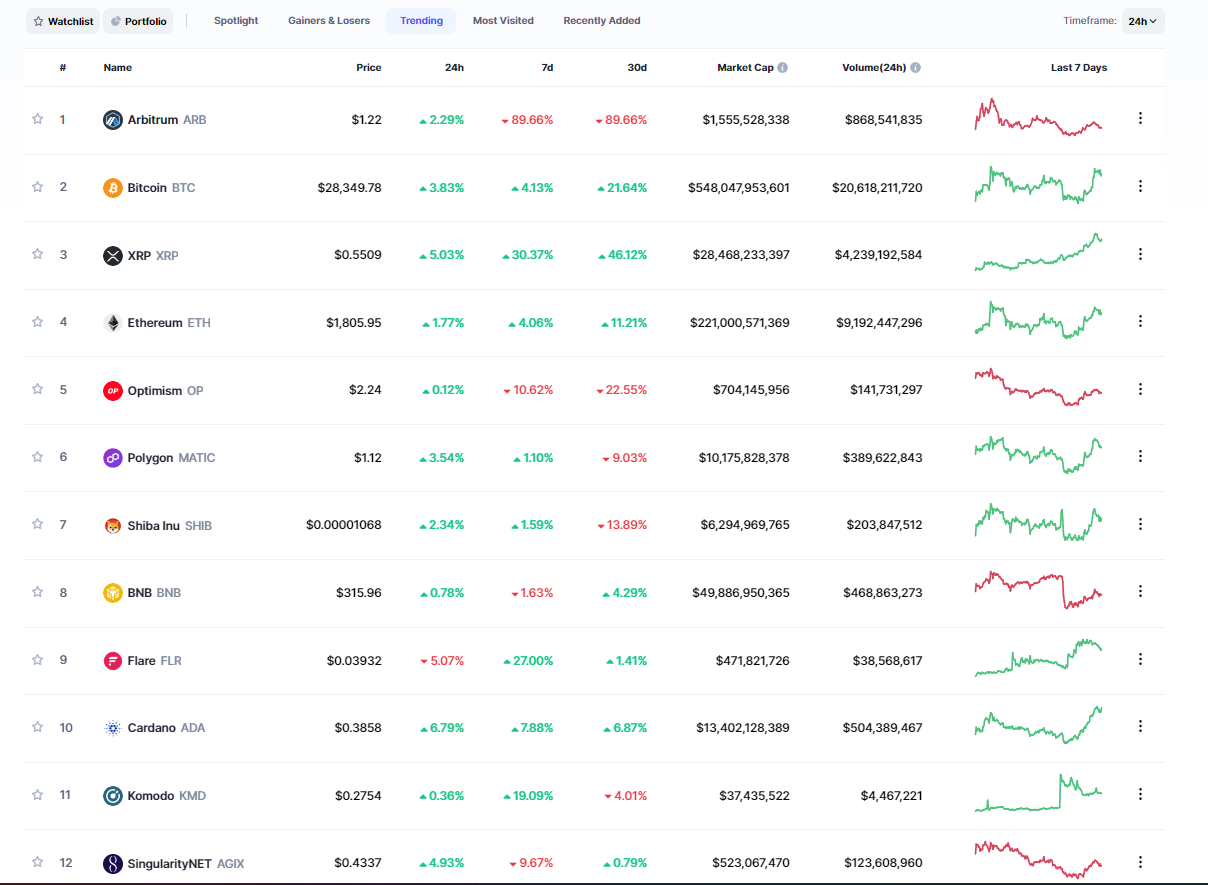Star Optimism to add to watchlist
1208x885 pixels.
tap(38, 389)
